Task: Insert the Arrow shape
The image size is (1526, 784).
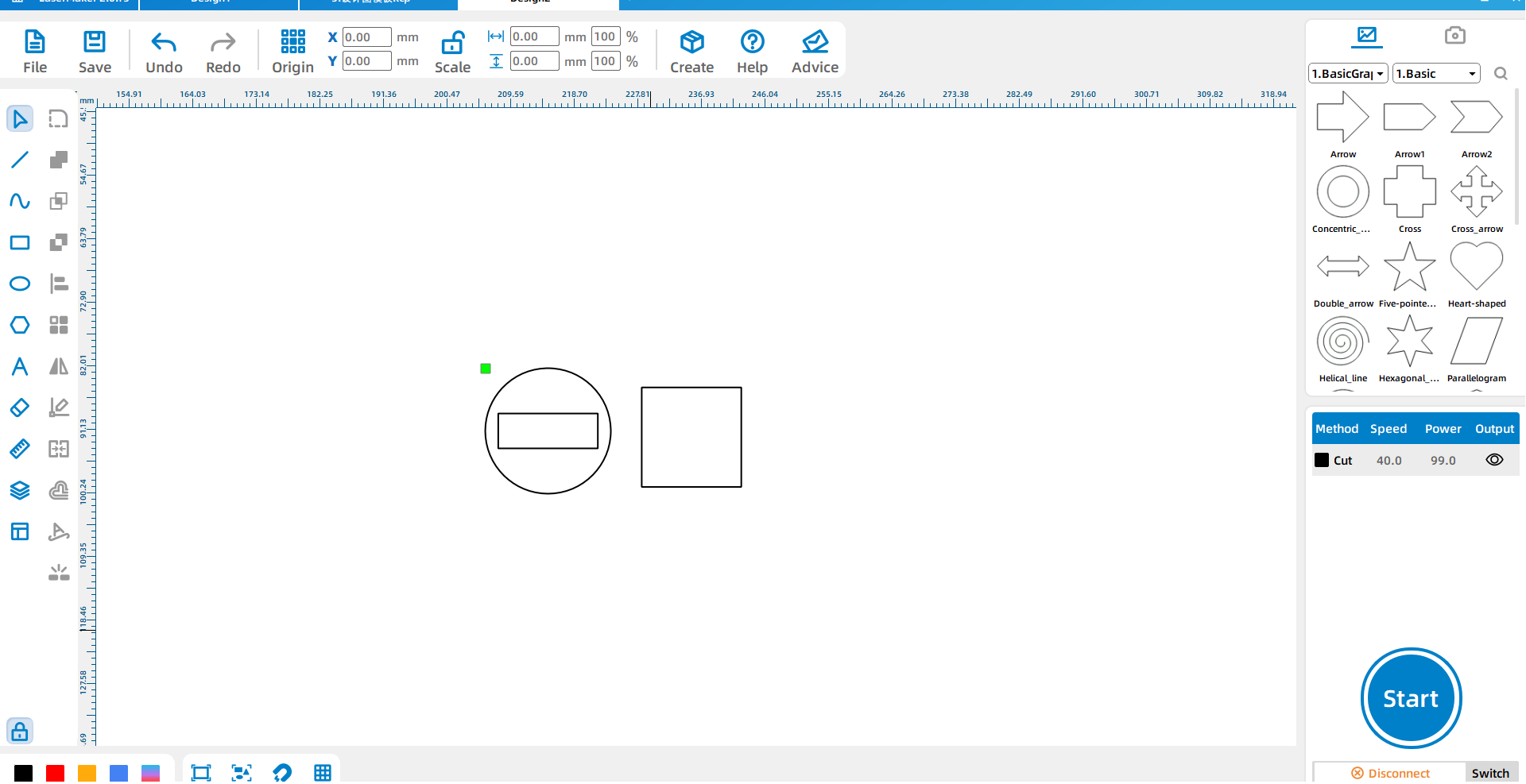Action: (1342, 117)
